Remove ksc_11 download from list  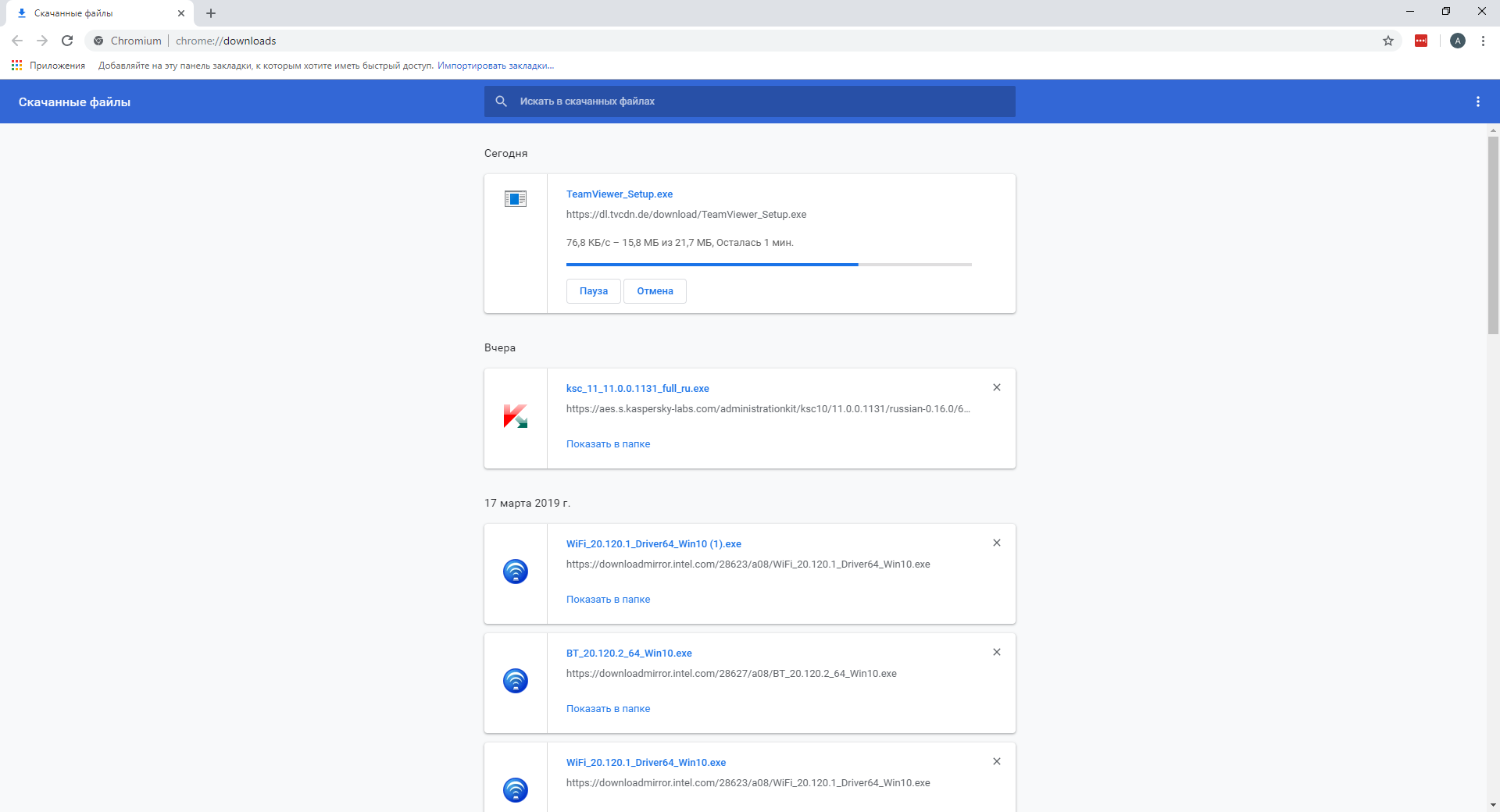pos(997,387)
